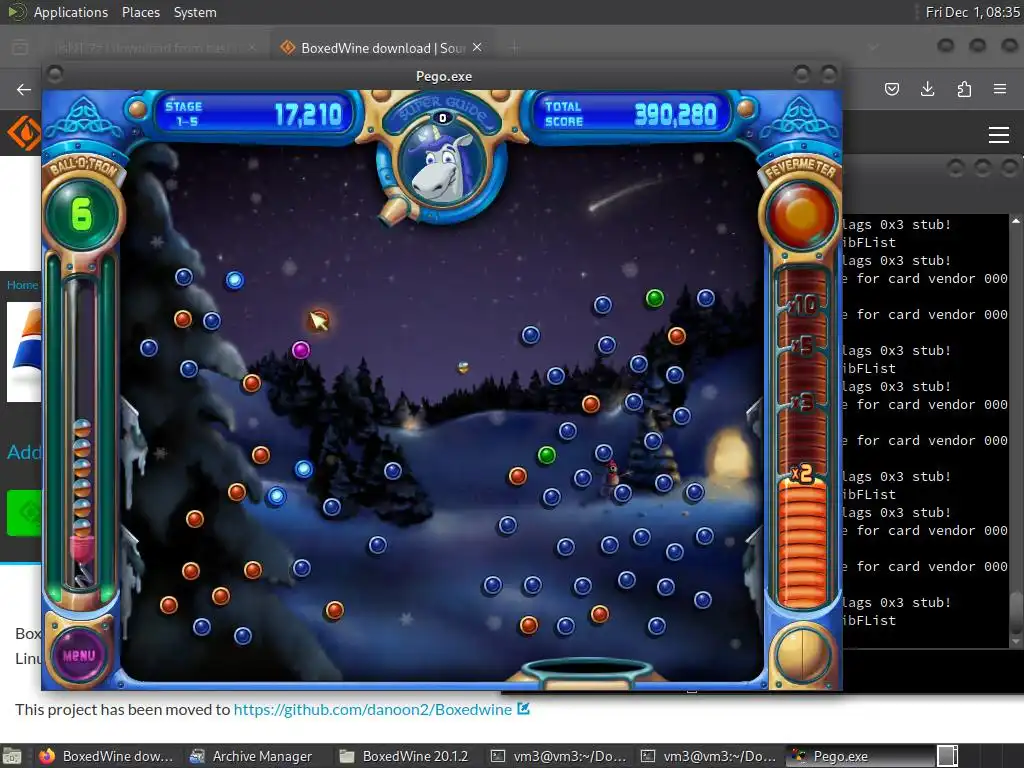Screen dimensions: 1024x768
Task: Open the Applications menu
Action: click(71, 12)
